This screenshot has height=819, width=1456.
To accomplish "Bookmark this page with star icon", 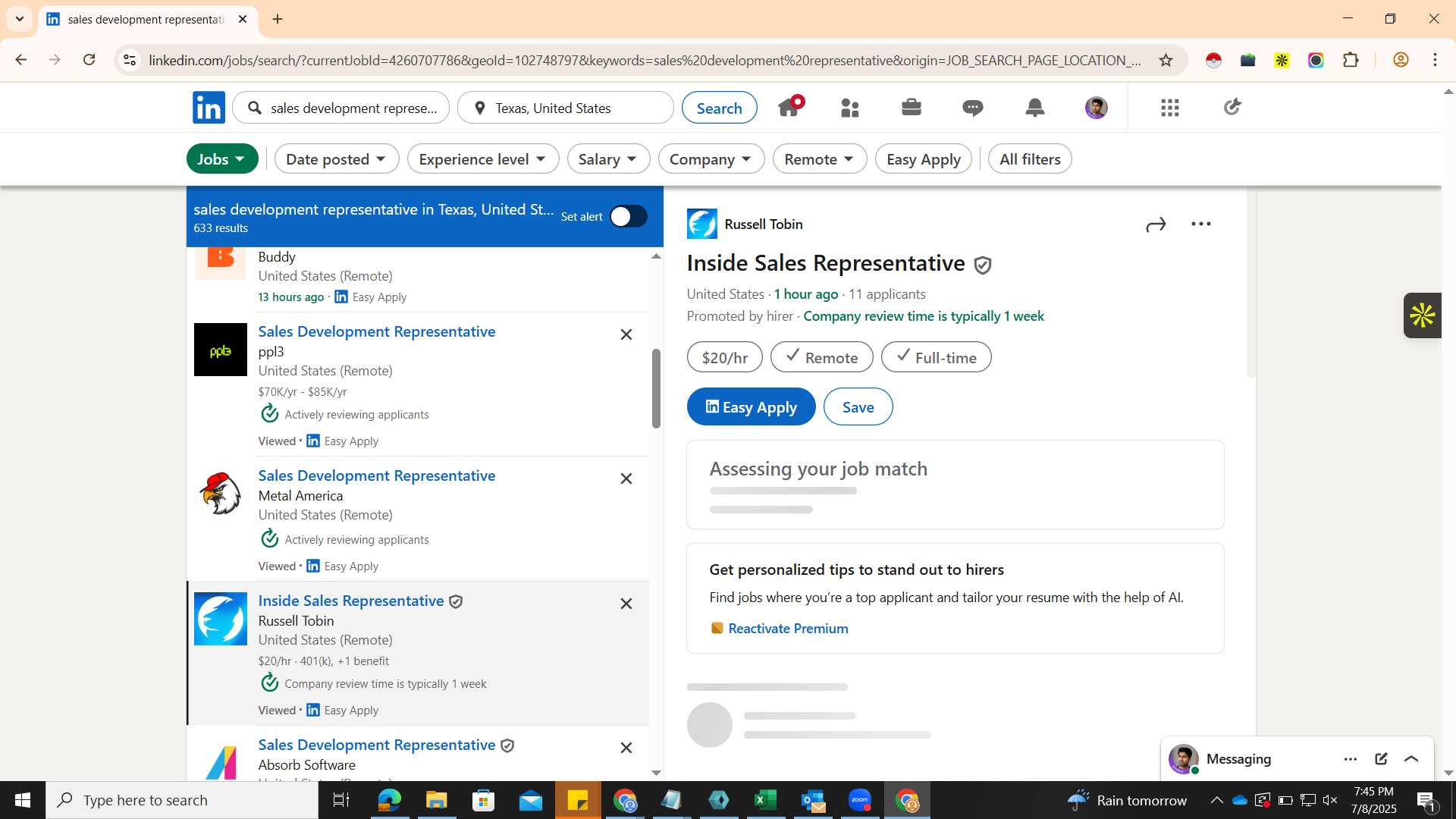I will pyautogui.click(x=1166, y=60).
